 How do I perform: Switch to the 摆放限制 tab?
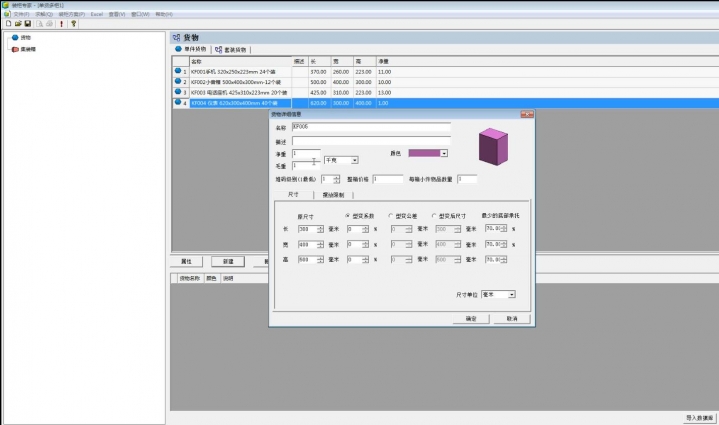coord(335,194)
